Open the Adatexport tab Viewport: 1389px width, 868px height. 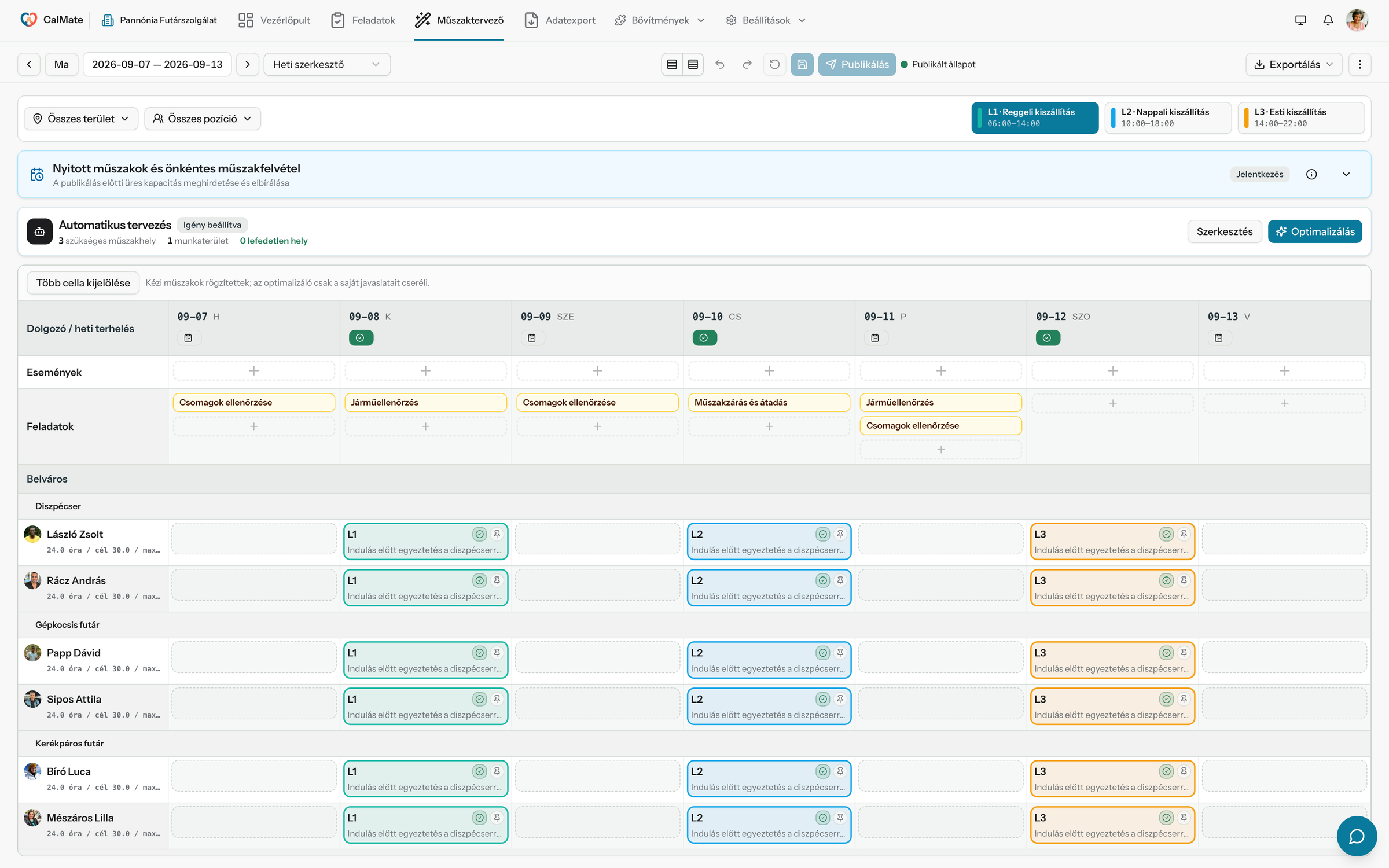click(560, 20)
